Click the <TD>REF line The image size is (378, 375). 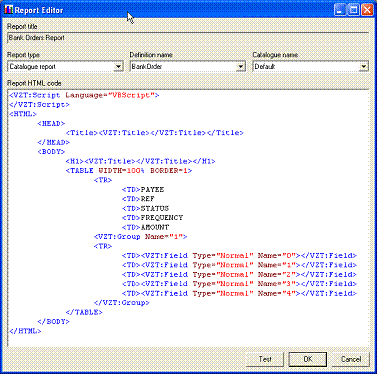(138, 199)
